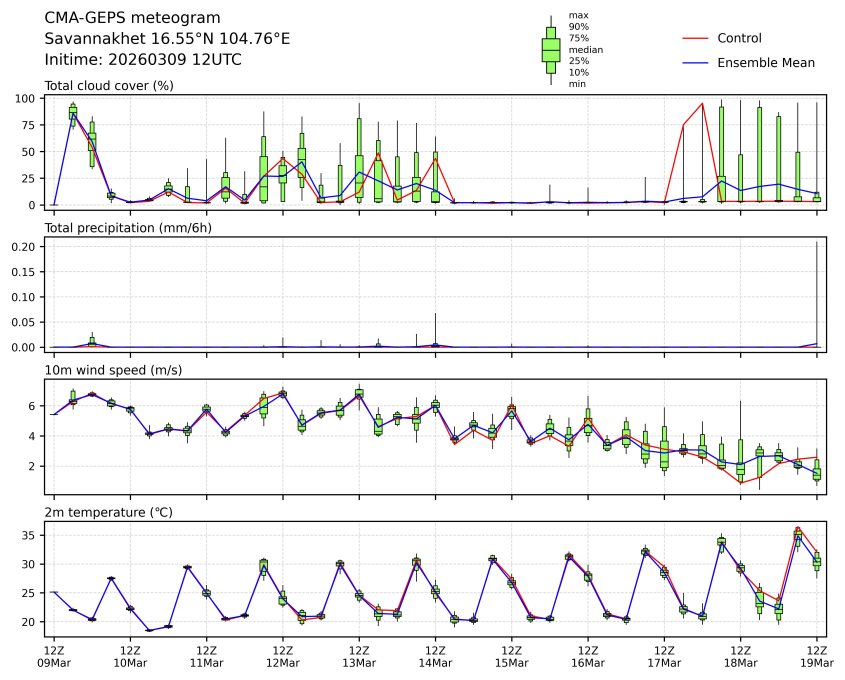Screen dimensions: 845x680
Task: Click the 100 tick on cloud cover y-axis
Action: 27,98
